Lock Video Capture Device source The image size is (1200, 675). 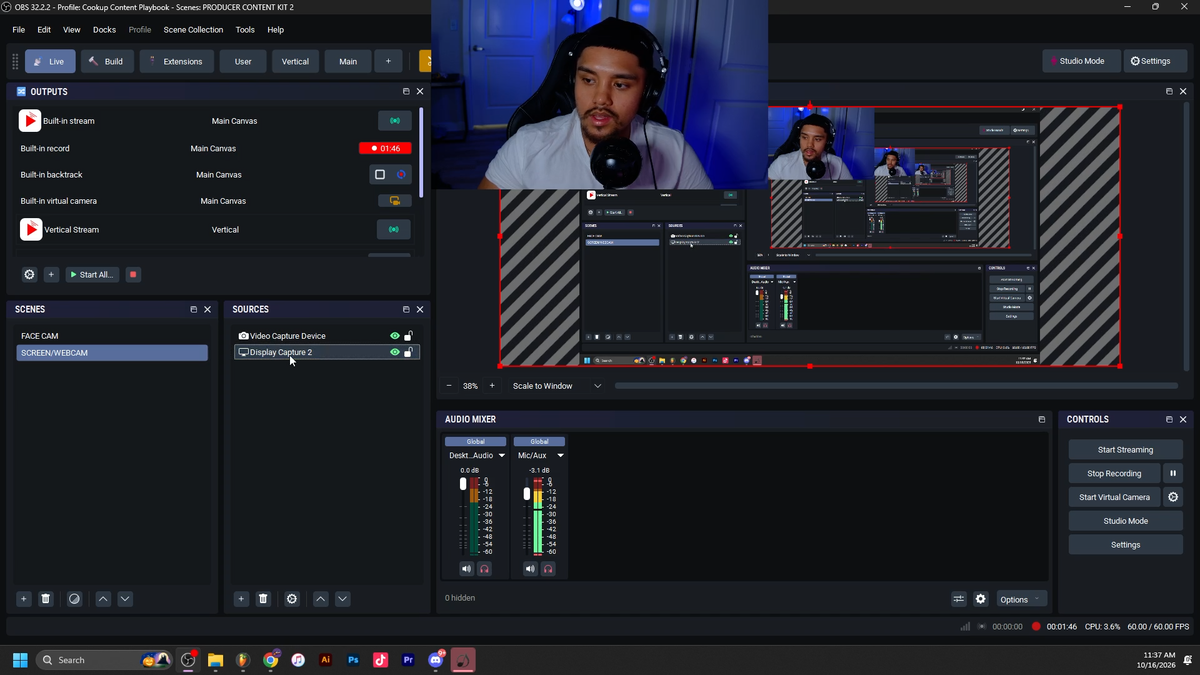(x=409, y=336)
